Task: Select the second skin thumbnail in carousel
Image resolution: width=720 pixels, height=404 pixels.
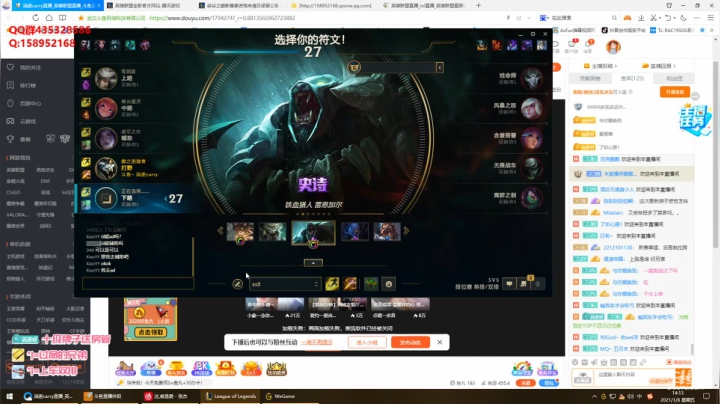Action: 272,232
